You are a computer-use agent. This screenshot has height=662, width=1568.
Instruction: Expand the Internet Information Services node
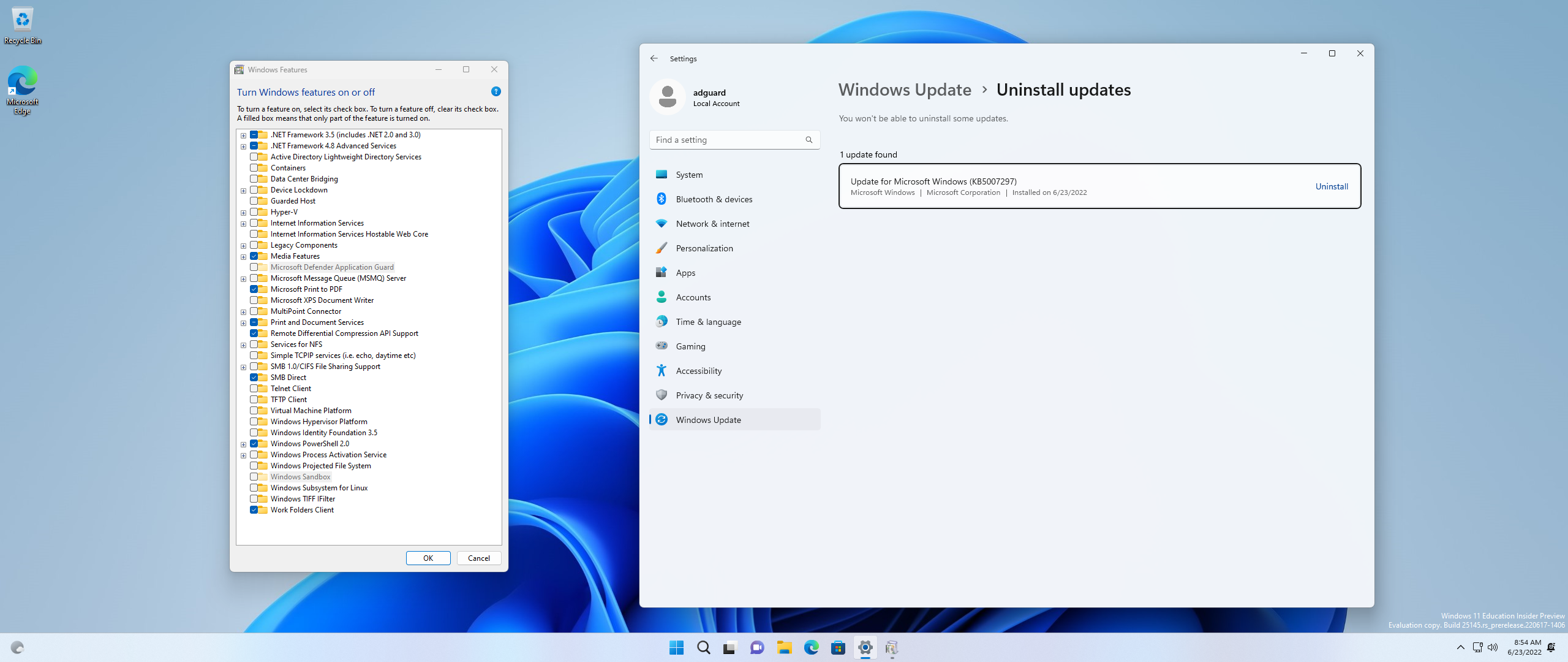[x=244, y=223]
